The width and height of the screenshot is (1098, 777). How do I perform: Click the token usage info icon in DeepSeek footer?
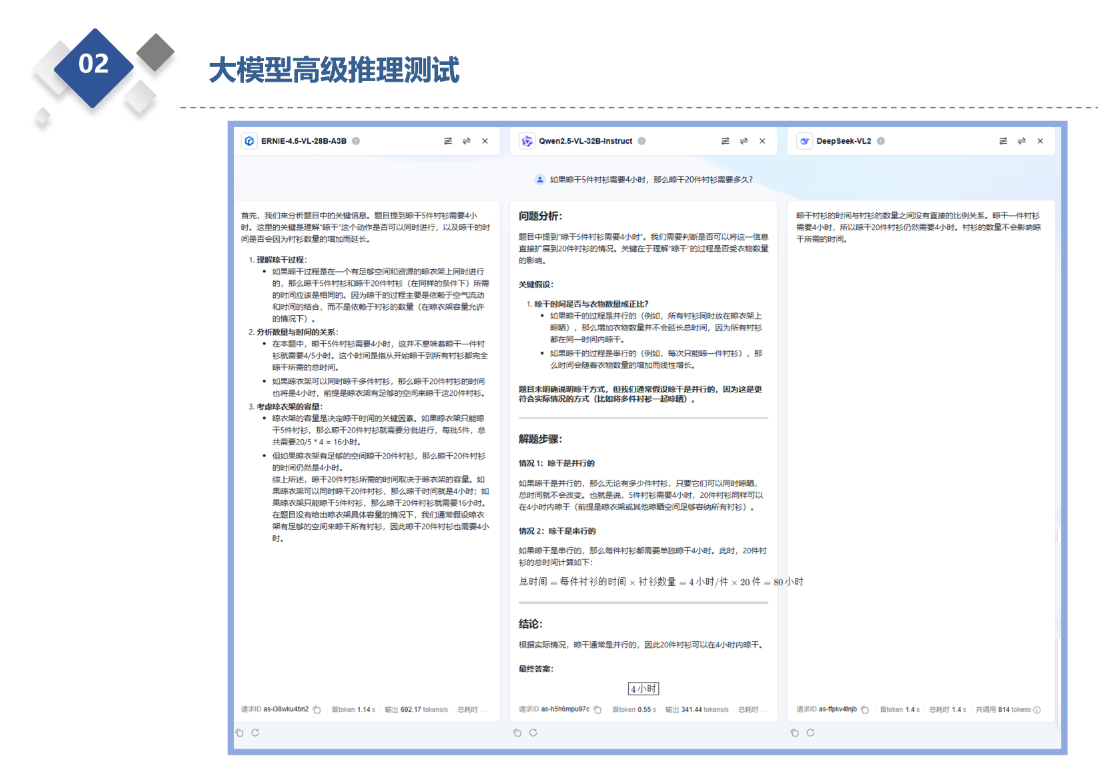pyautogui.click(x=1037, y=710)
